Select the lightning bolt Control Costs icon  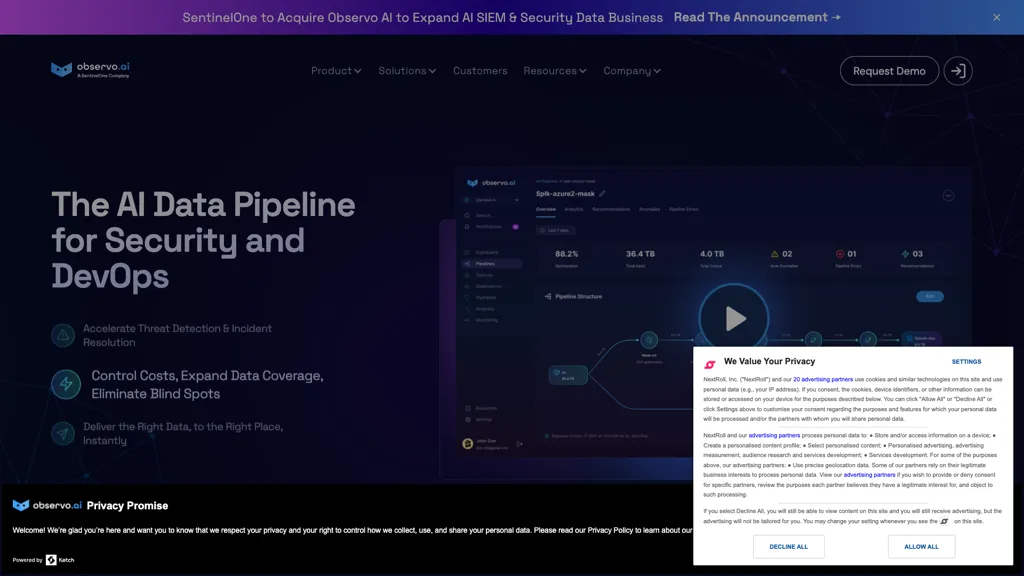click(66, 384)
